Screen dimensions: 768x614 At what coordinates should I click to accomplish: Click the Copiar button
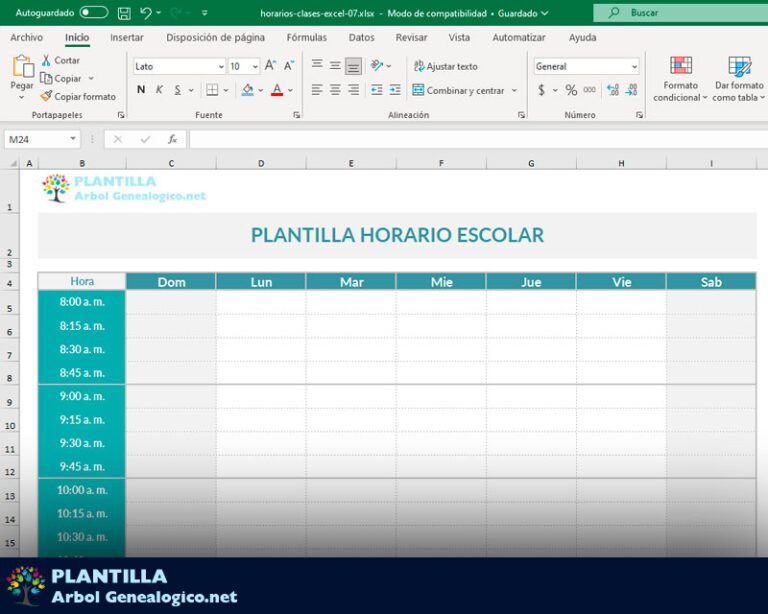coord(62,78)
